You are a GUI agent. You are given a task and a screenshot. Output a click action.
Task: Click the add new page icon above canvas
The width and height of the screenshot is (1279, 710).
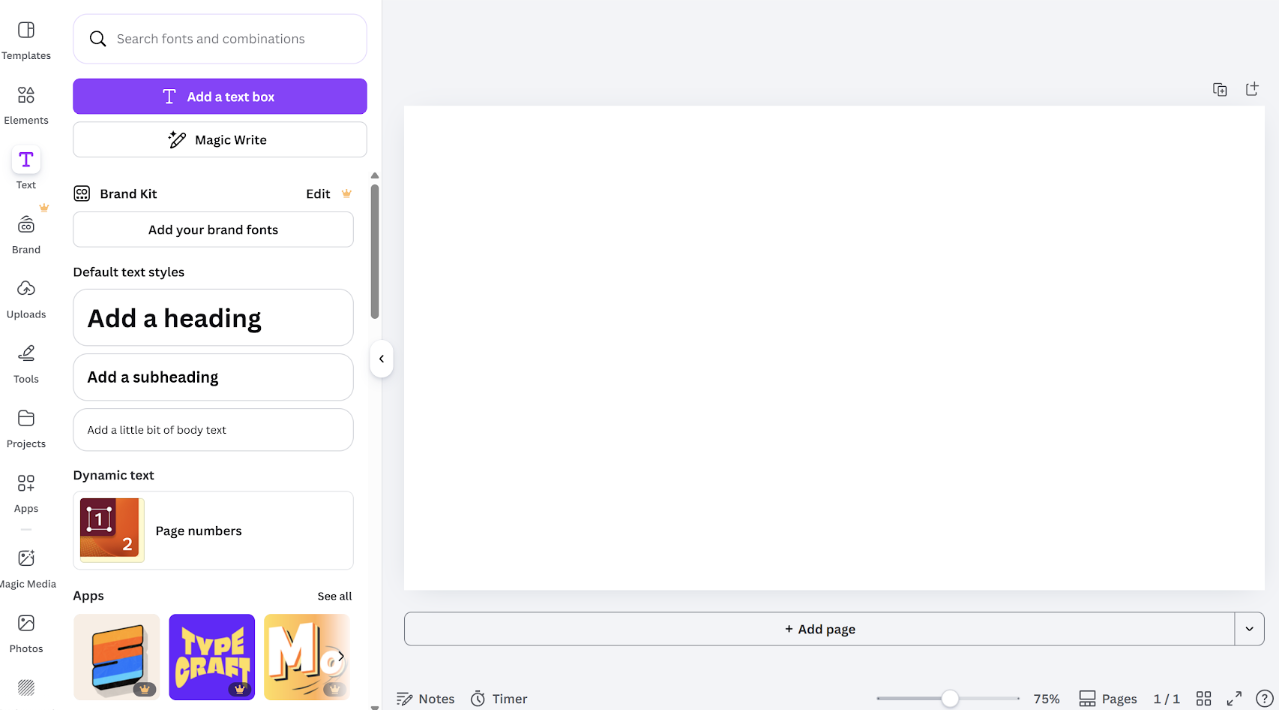(1252, 89)
